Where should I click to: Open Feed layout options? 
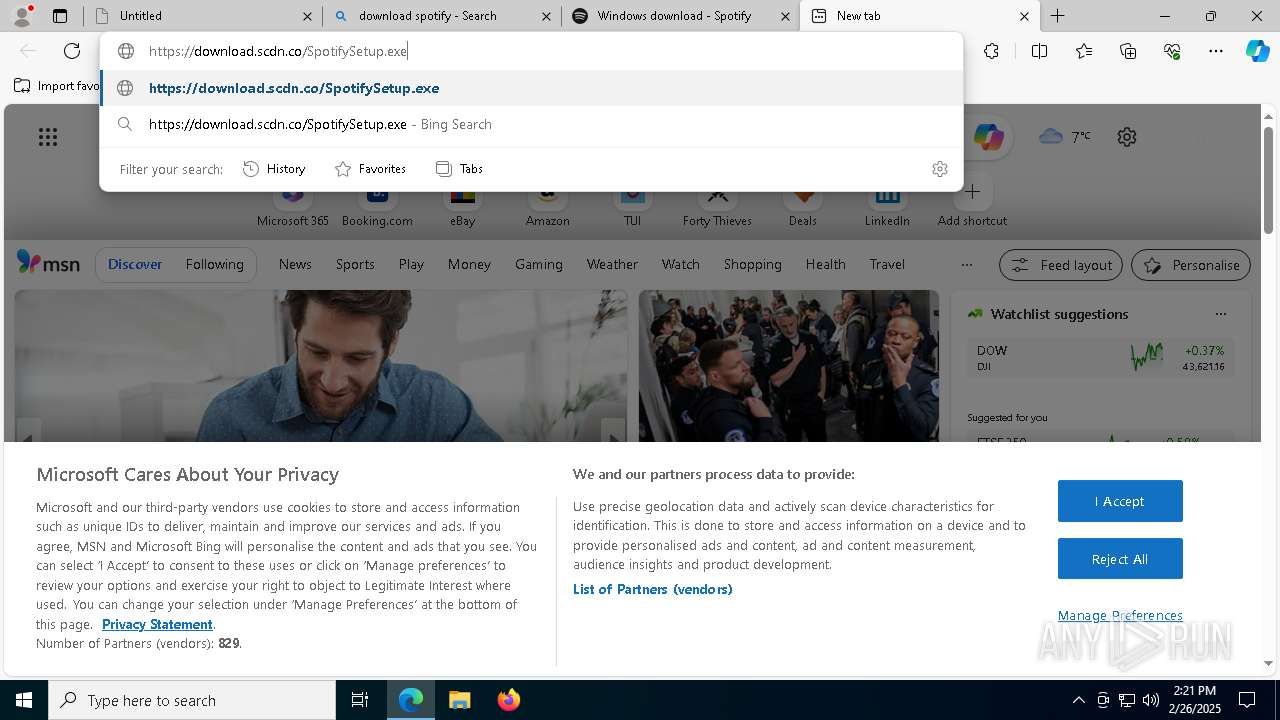[x=1061, y=265]
